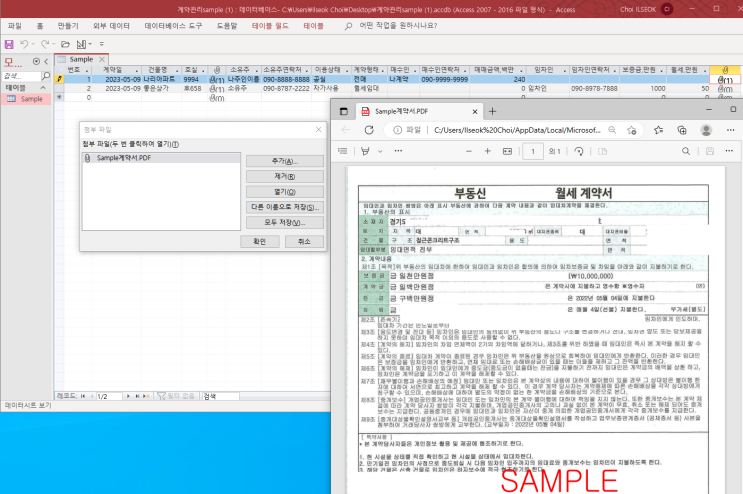Open Edge favorites list icon
The width and height of the screenshot is (743, 494).
[x=658, y=130]
